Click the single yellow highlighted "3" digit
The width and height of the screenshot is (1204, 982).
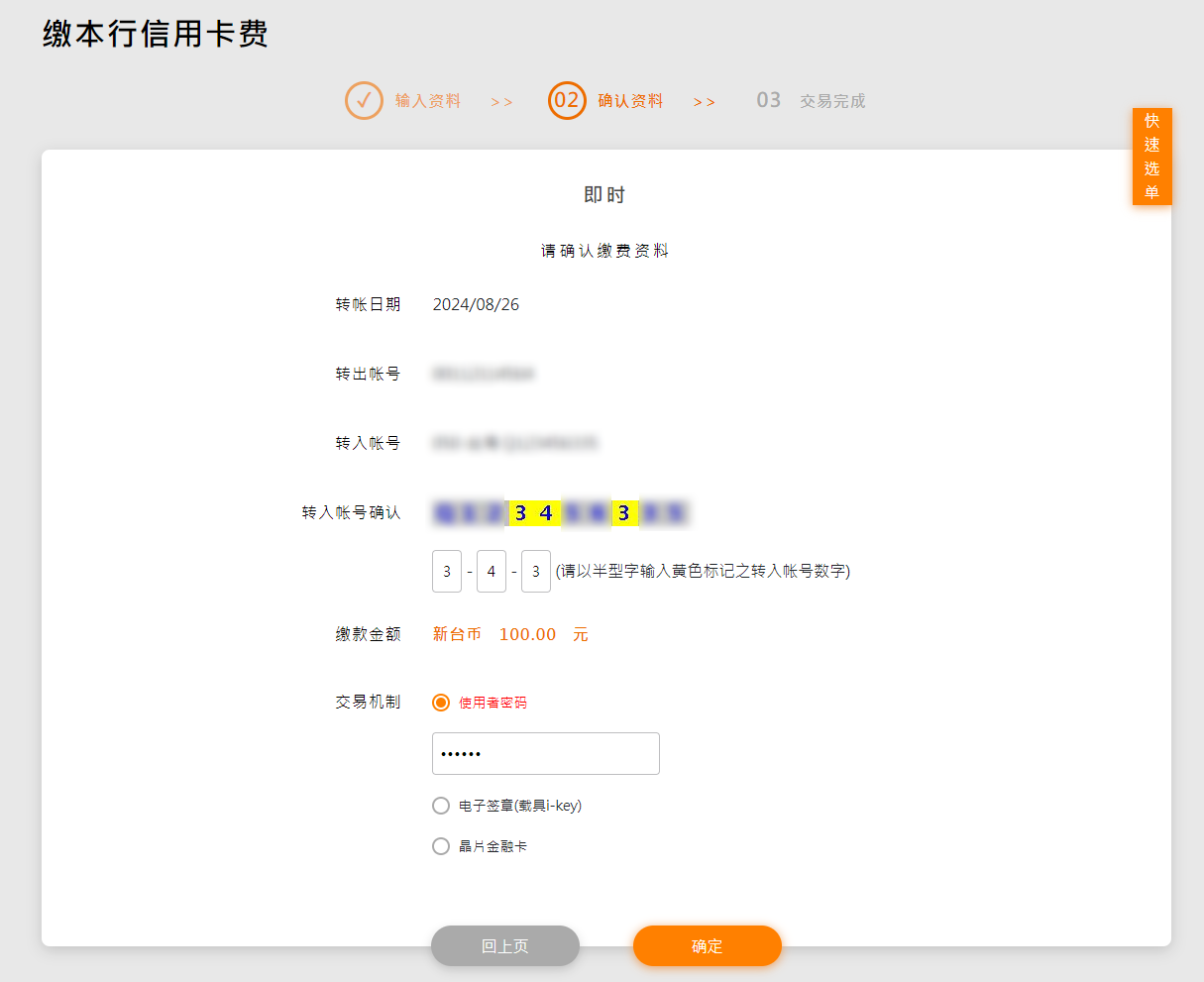624,513
